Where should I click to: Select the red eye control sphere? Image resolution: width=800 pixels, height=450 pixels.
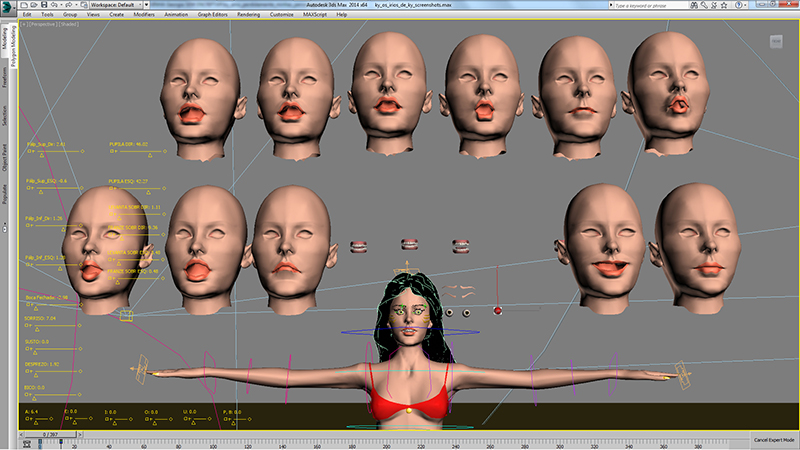tap(497, 311)
